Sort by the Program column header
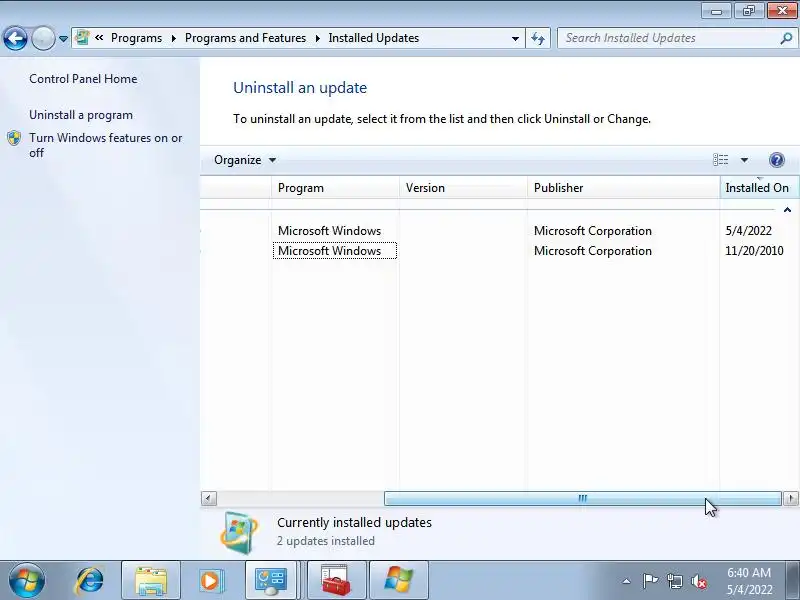The height and width of the screenshot is (600, 800). tap(335, 188)
